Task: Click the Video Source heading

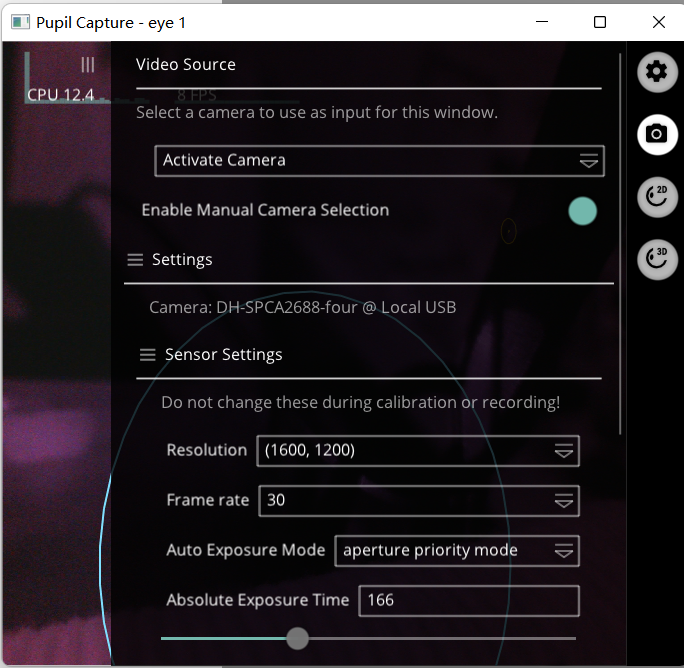Action: coord(185,65)
